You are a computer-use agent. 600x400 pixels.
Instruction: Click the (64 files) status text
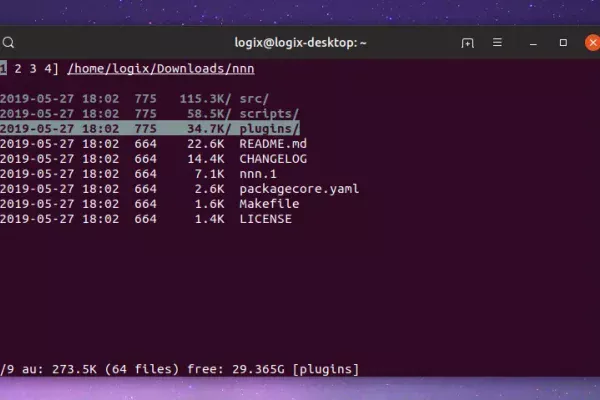142,369
